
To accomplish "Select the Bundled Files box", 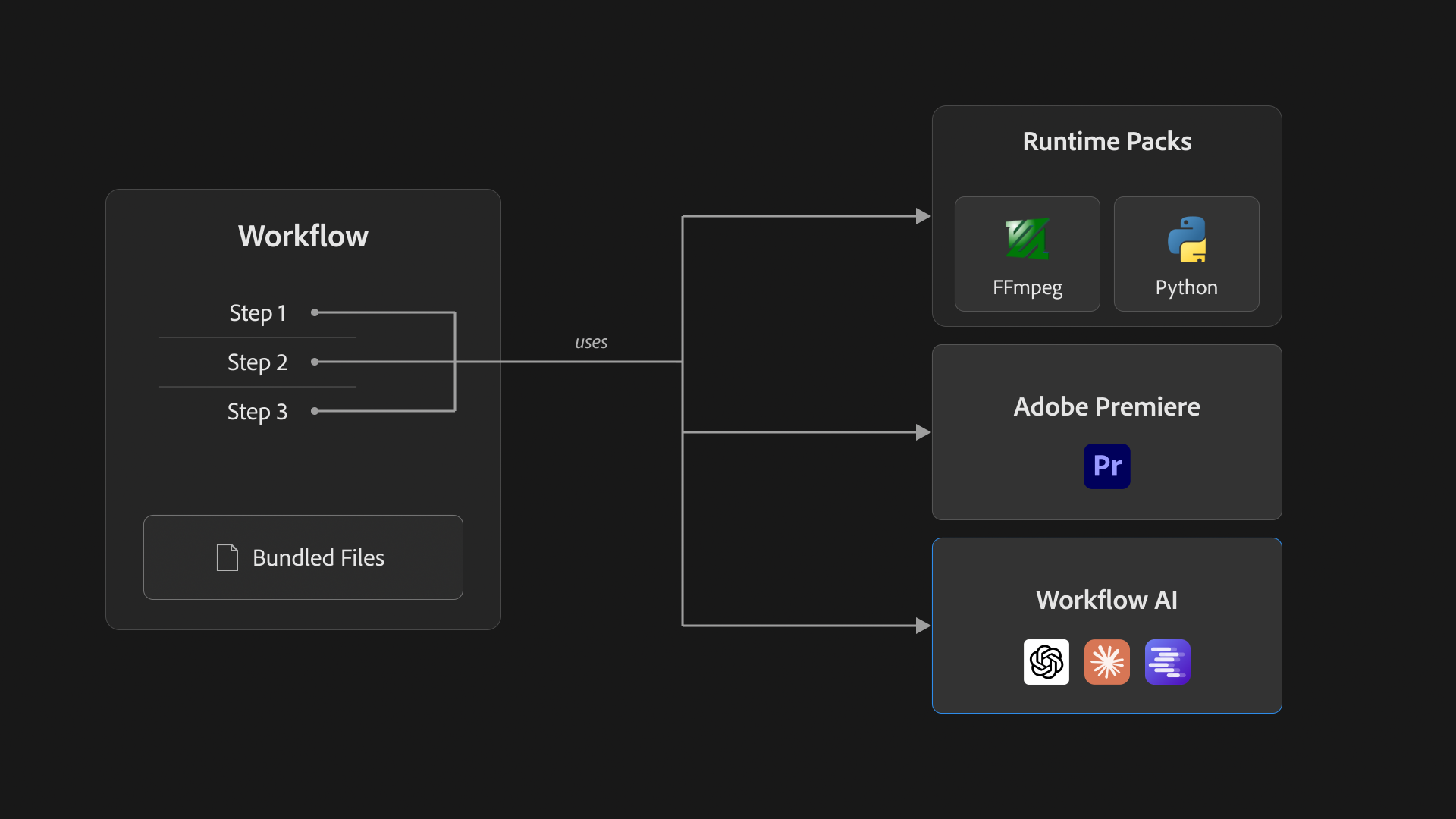I will pos(303,557).
